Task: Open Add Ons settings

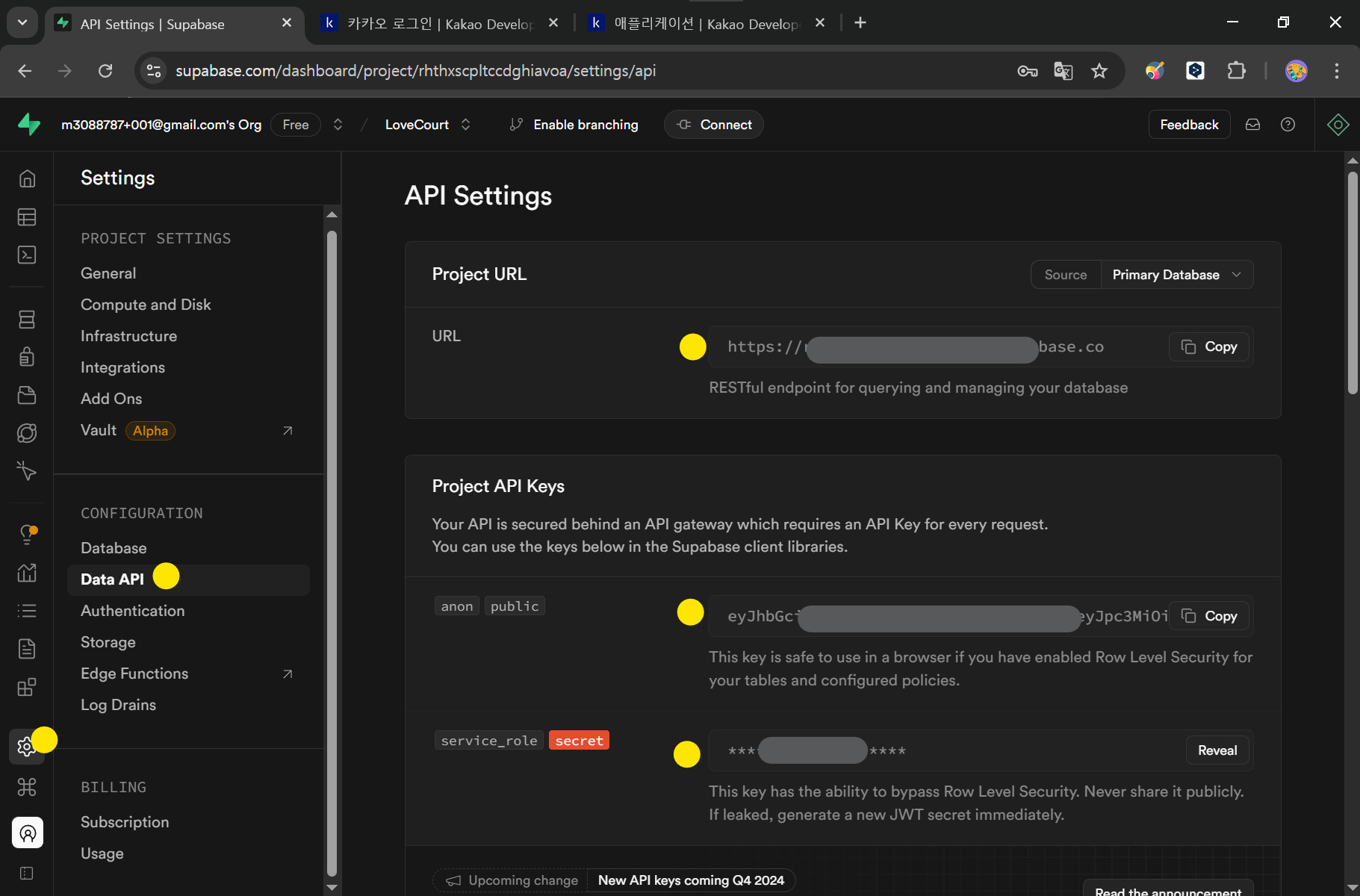Action: click(x=111, y=399)
